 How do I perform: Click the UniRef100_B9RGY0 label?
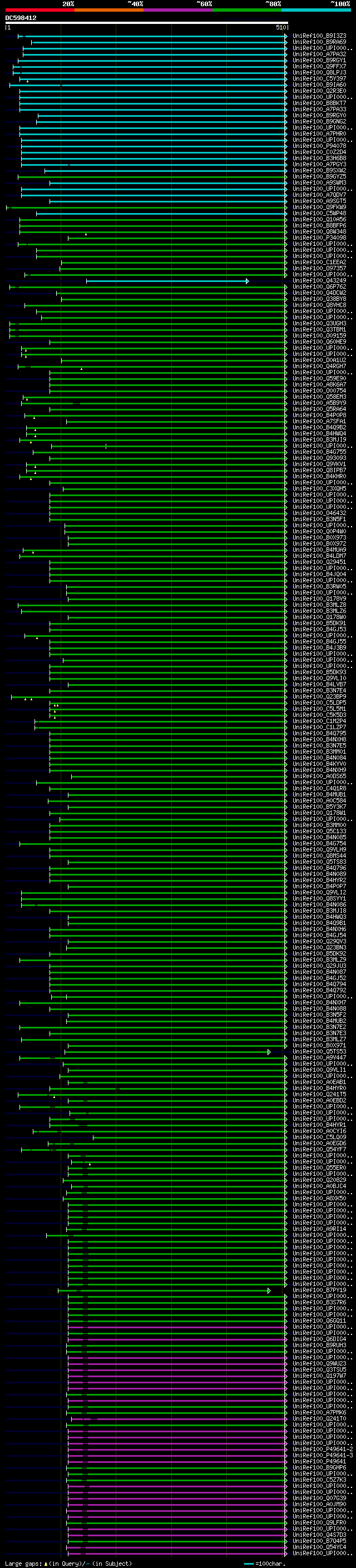(319, 116)
